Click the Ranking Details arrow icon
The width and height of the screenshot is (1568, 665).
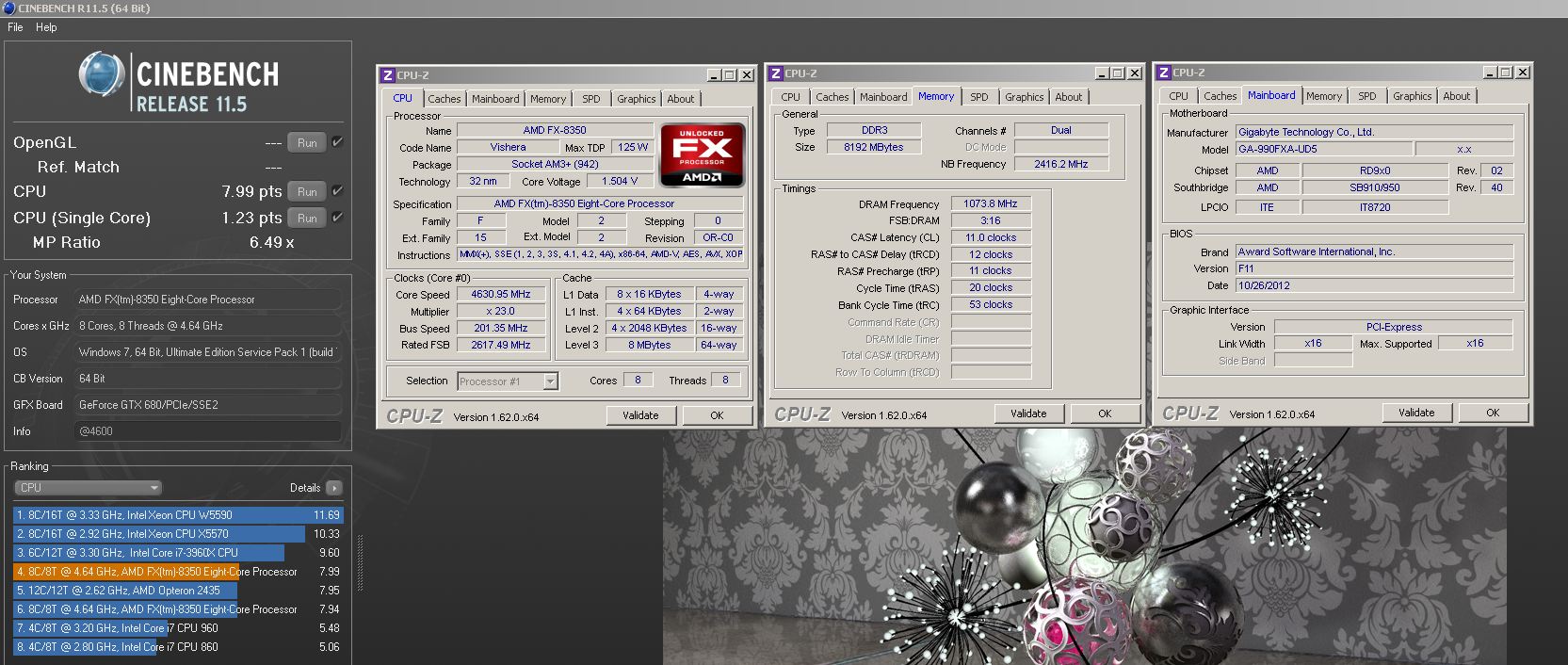pos(333,488)
